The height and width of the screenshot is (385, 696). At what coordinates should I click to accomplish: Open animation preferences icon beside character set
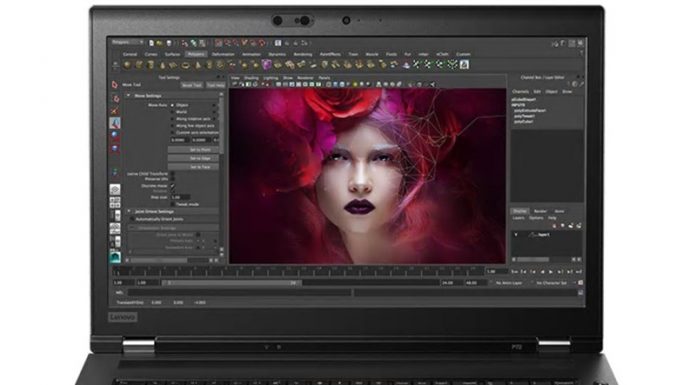click(x=581, y=282)
